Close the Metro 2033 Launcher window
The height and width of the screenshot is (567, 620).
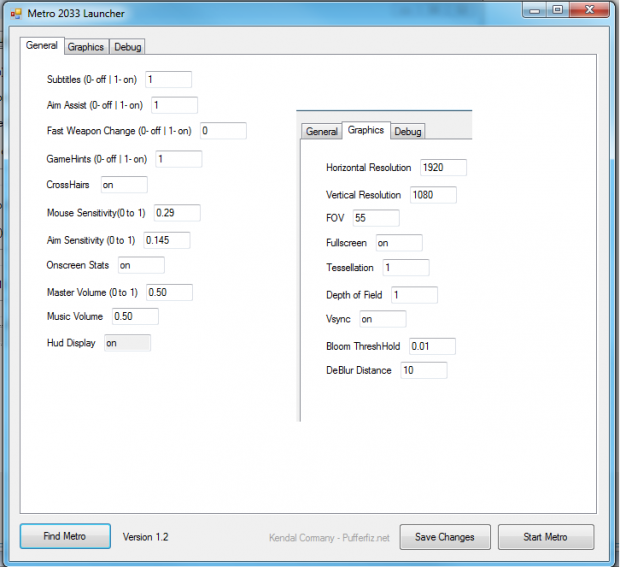(x=589, y=10)
